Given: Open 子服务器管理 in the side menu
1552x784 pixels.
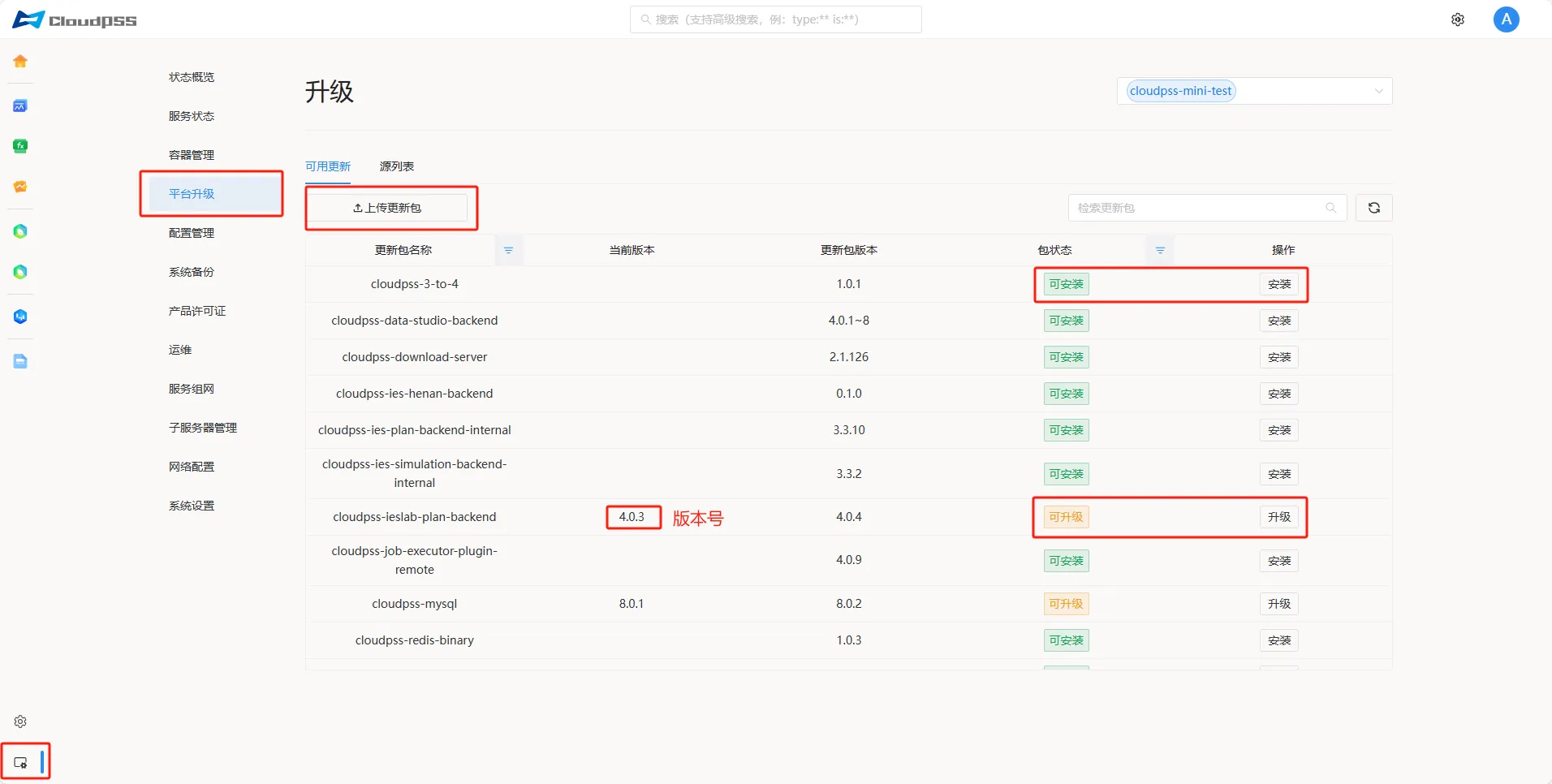Looking at the screenshot, I should 203,428.
